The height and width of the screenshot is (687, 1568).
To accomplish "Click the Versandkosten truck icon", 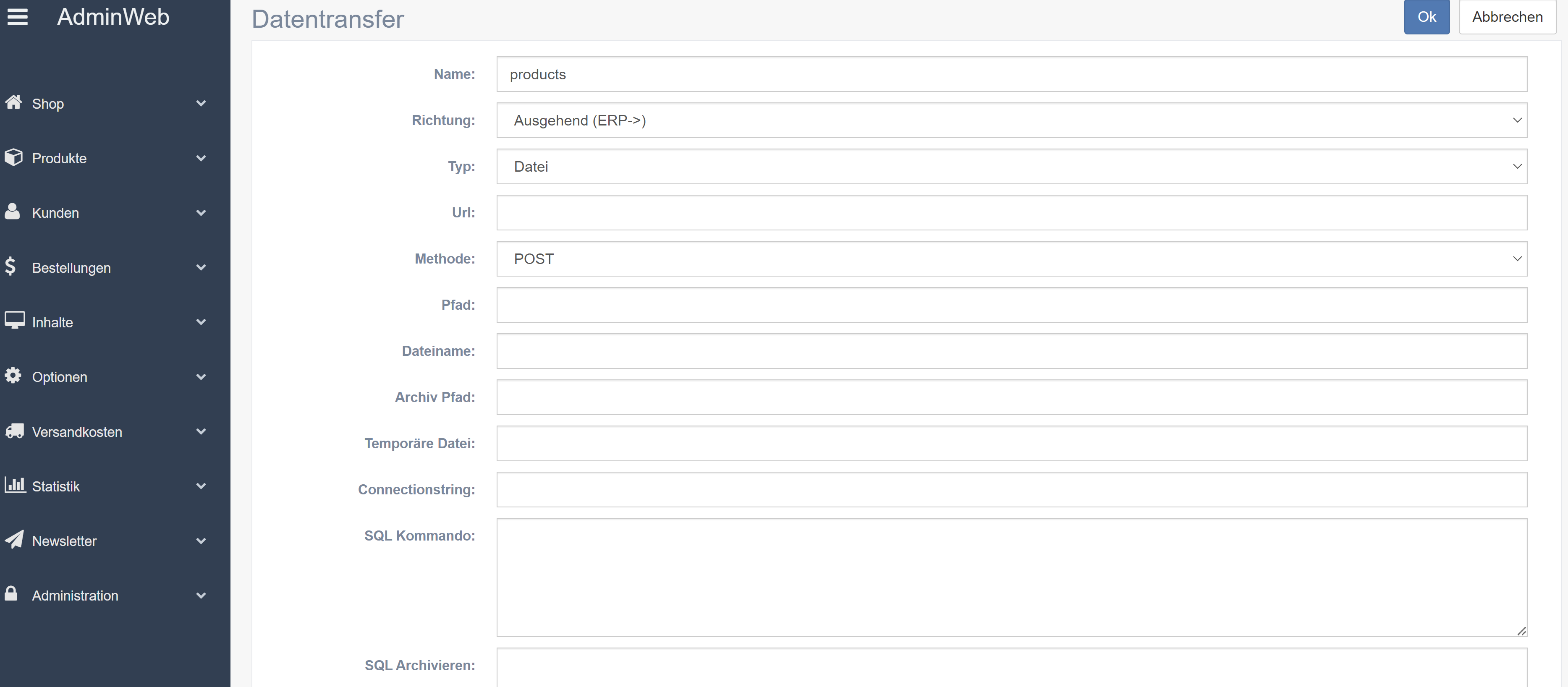I will point(15,431).
